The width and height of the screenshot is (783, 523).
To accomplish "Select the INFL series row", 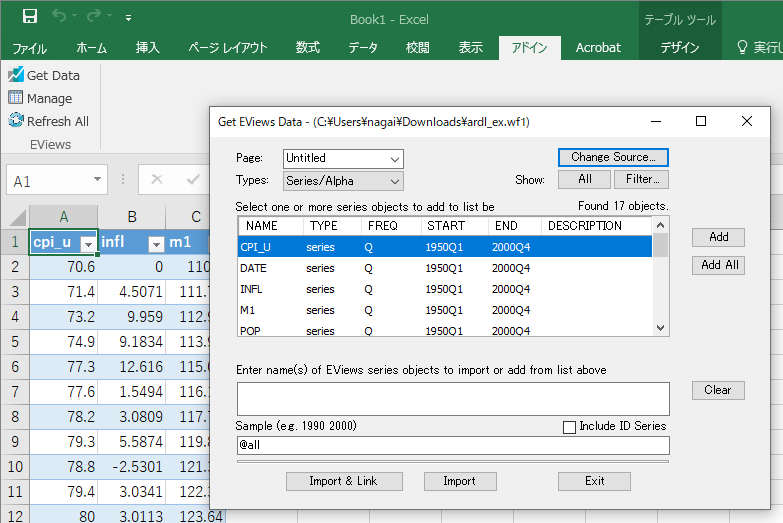I will tap(445, 289).
